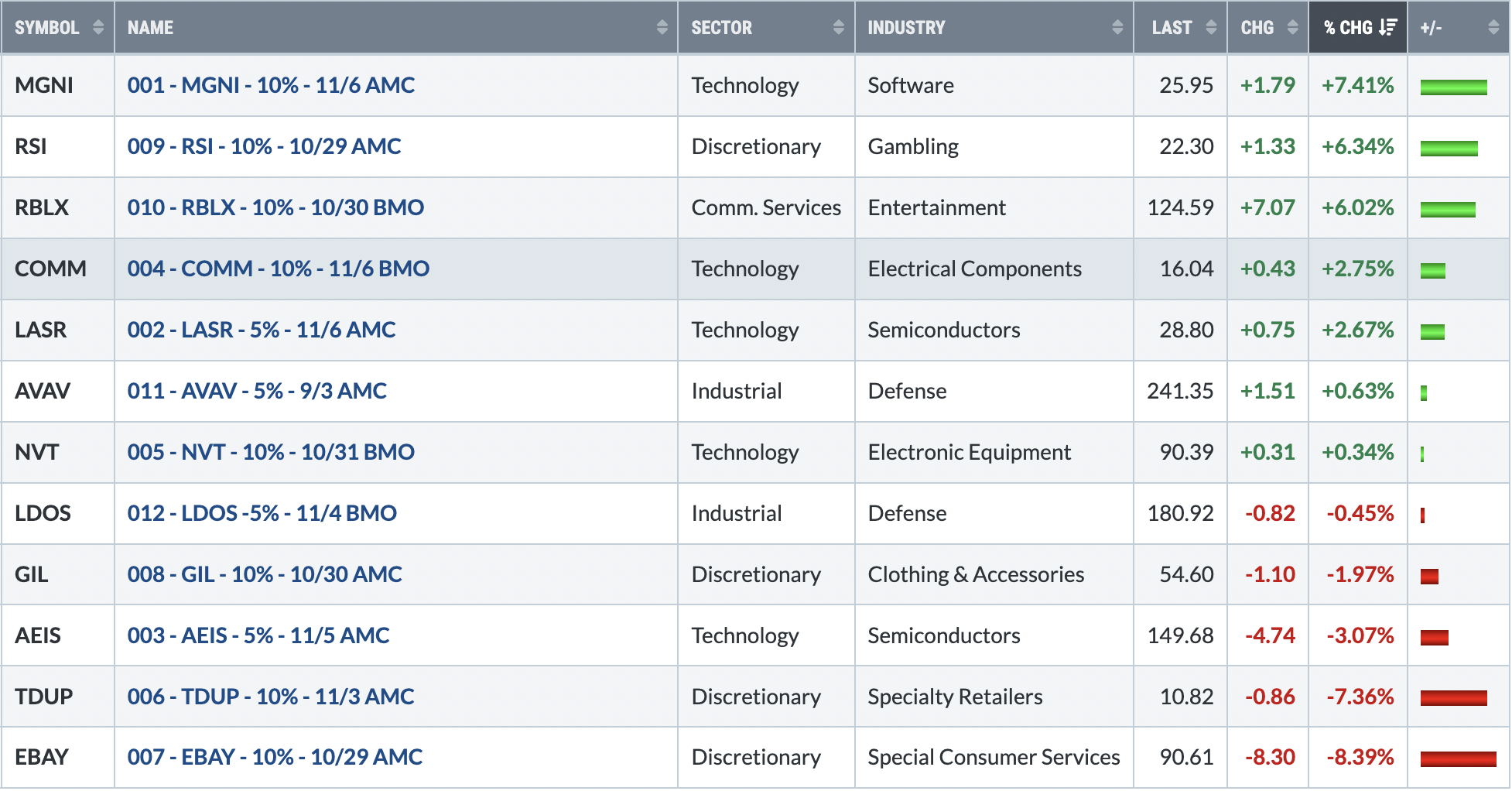Sort by LAST price arrow icon
The image size is (1512, 791).
[x=1211, y=28]
